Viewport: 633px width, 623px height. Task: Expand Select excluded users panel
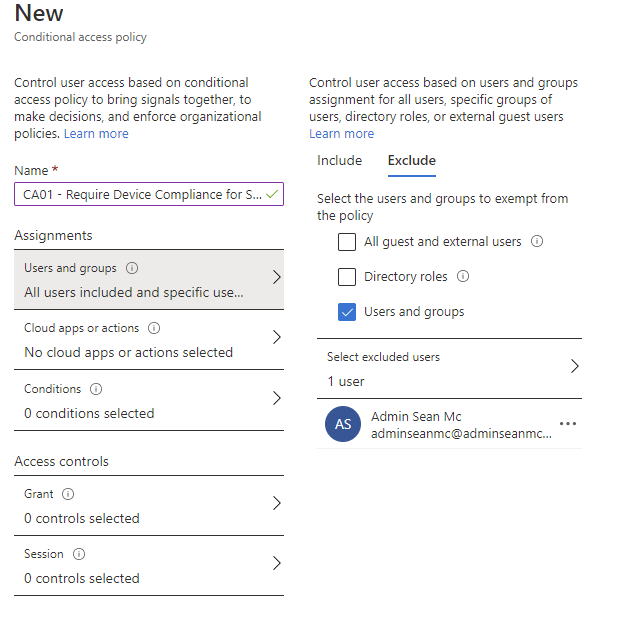574,366
